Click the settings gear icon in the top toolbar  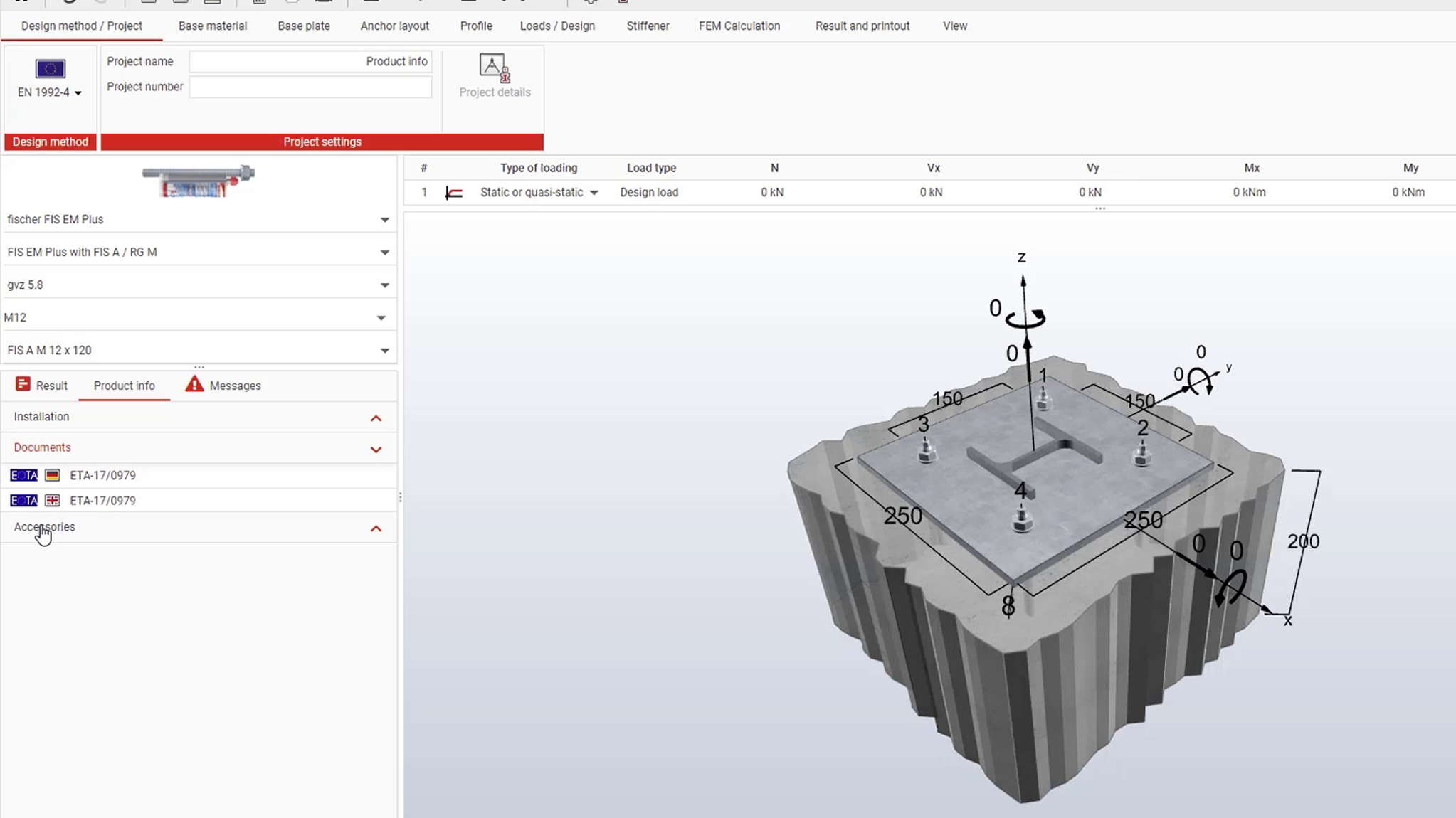[591, 2]
